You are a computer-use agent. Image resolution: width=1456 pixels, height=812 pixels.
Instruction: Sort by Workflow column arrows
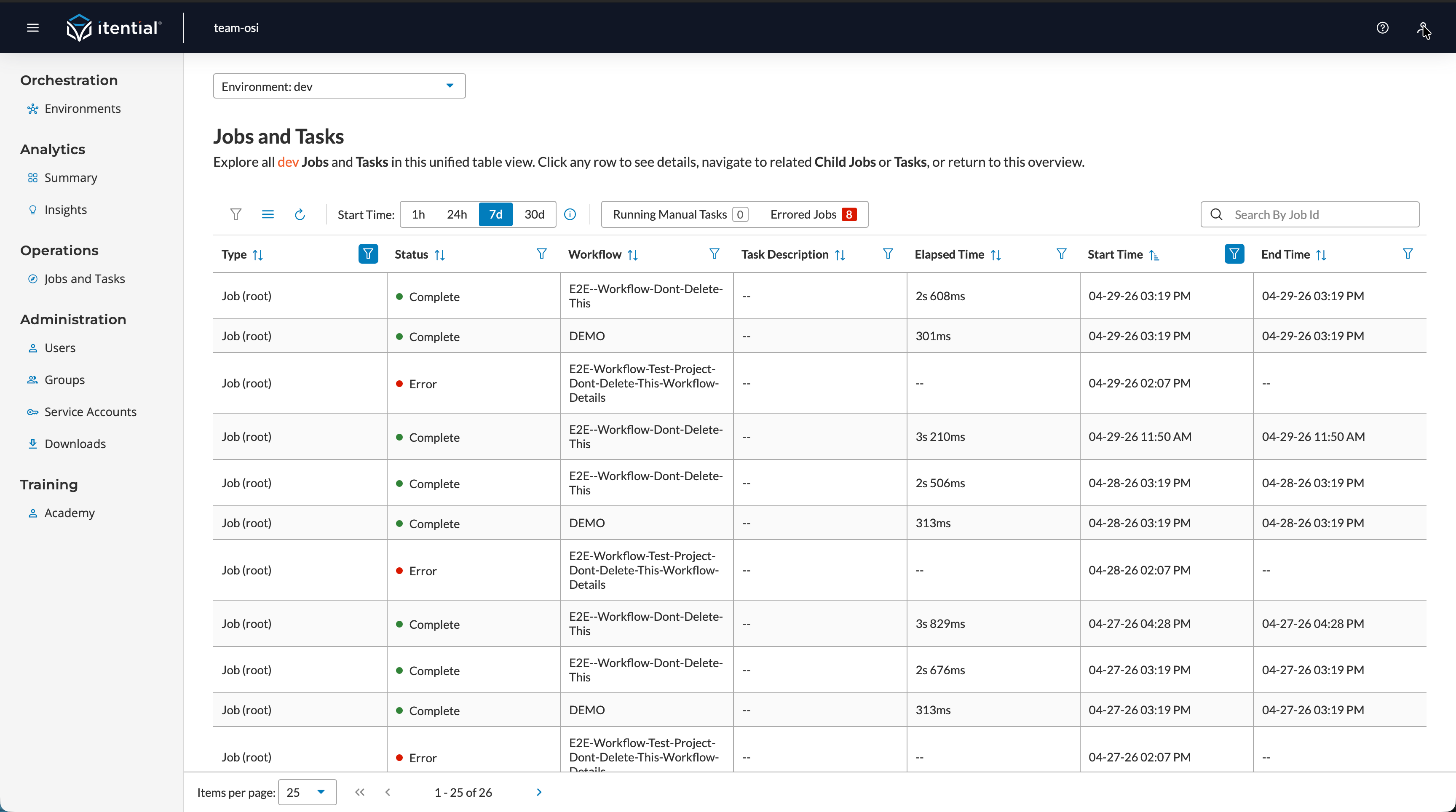pos(633,255)
